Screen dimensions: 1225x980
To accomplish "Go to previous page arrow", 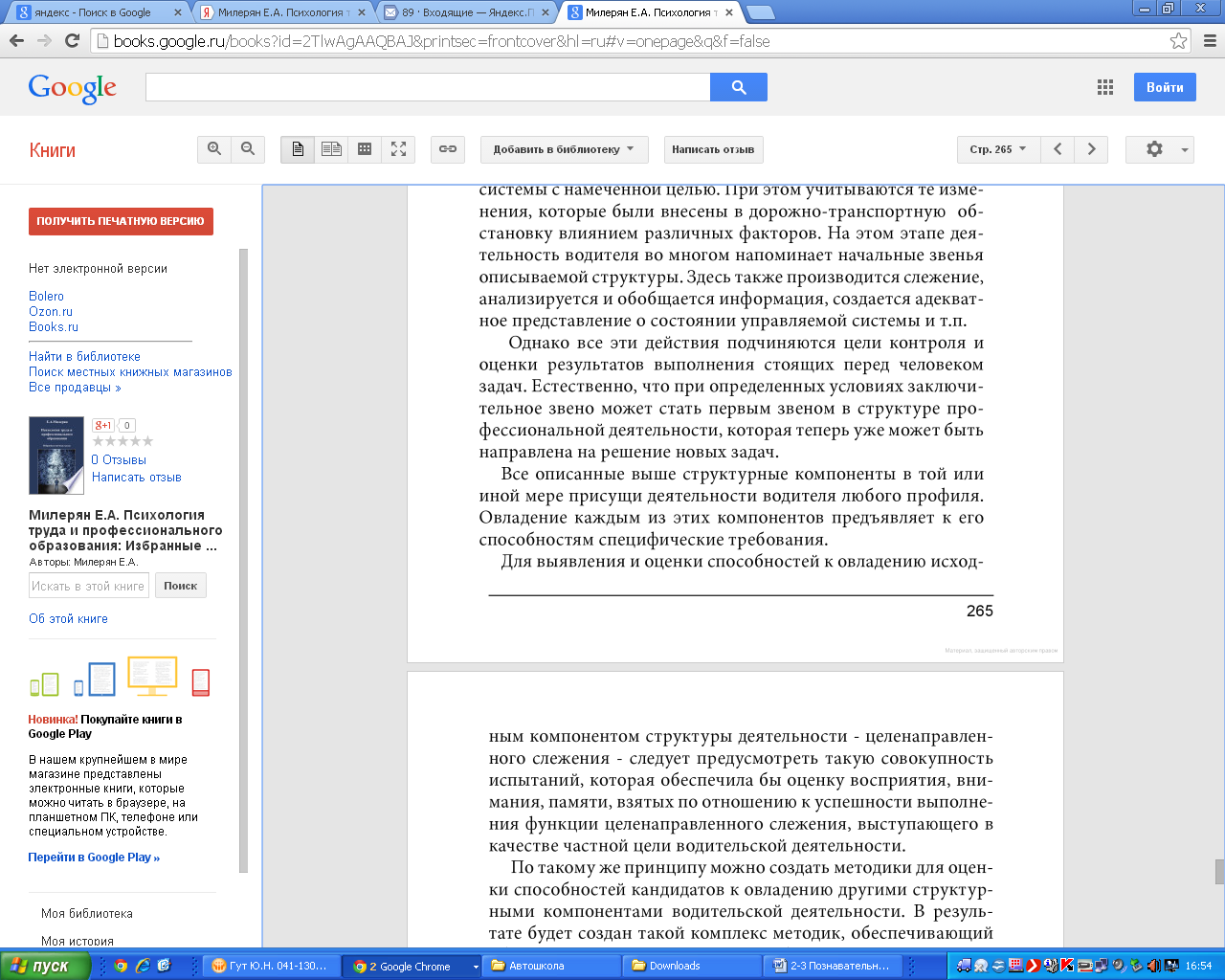I will (x=1058, y=149).
